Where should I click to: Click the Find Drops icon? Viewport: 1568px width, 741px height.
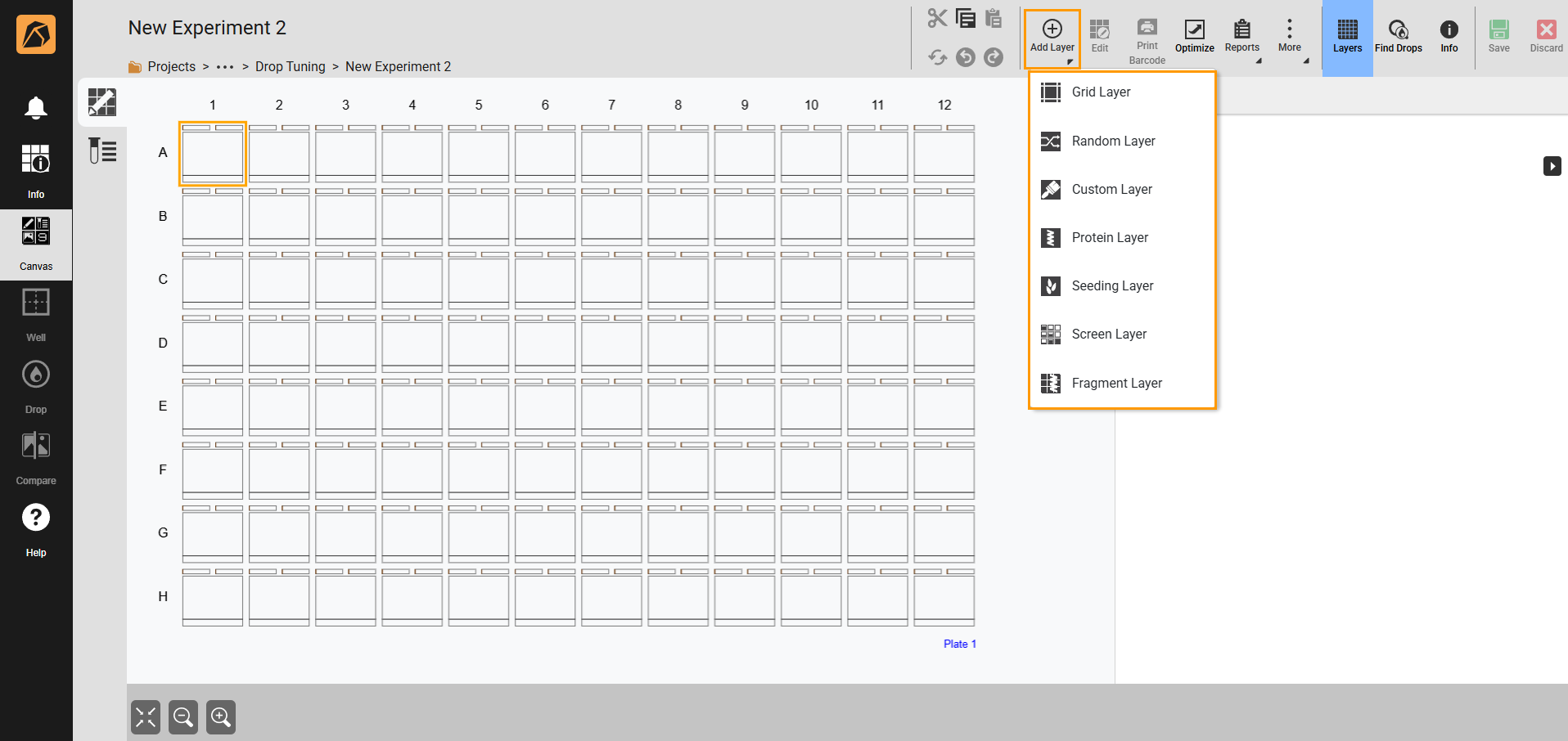(x=1398, y=37)
